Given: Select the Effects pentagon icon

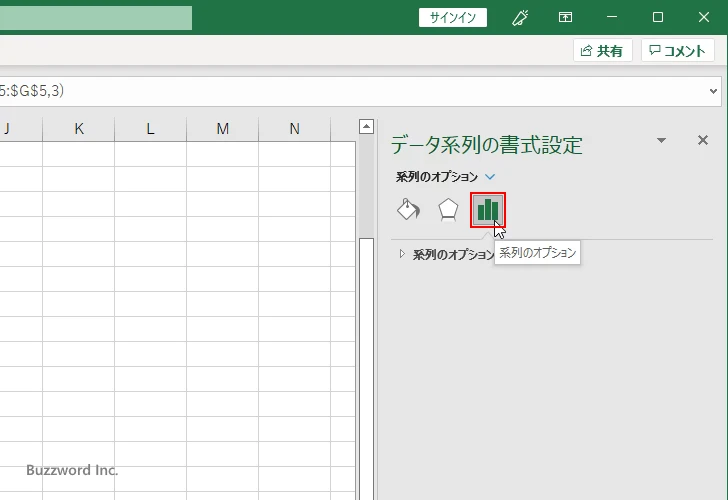Looking at the screenshot, I should pos(448,209).
